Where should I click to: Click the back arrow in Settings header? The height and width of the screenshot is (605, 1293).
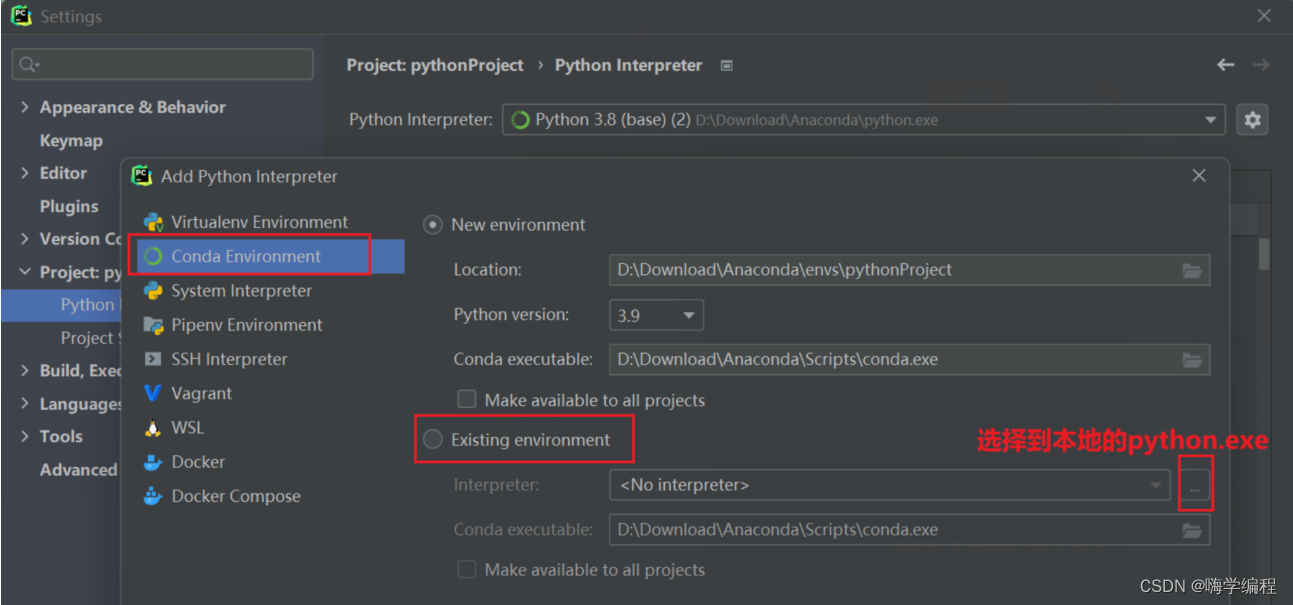tap(1226, 65)
